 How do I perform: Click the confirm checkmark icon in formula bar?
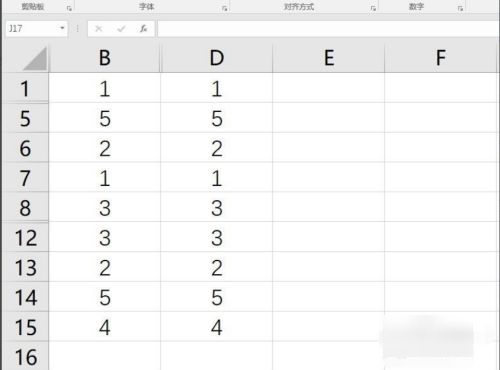coord(121,29)
